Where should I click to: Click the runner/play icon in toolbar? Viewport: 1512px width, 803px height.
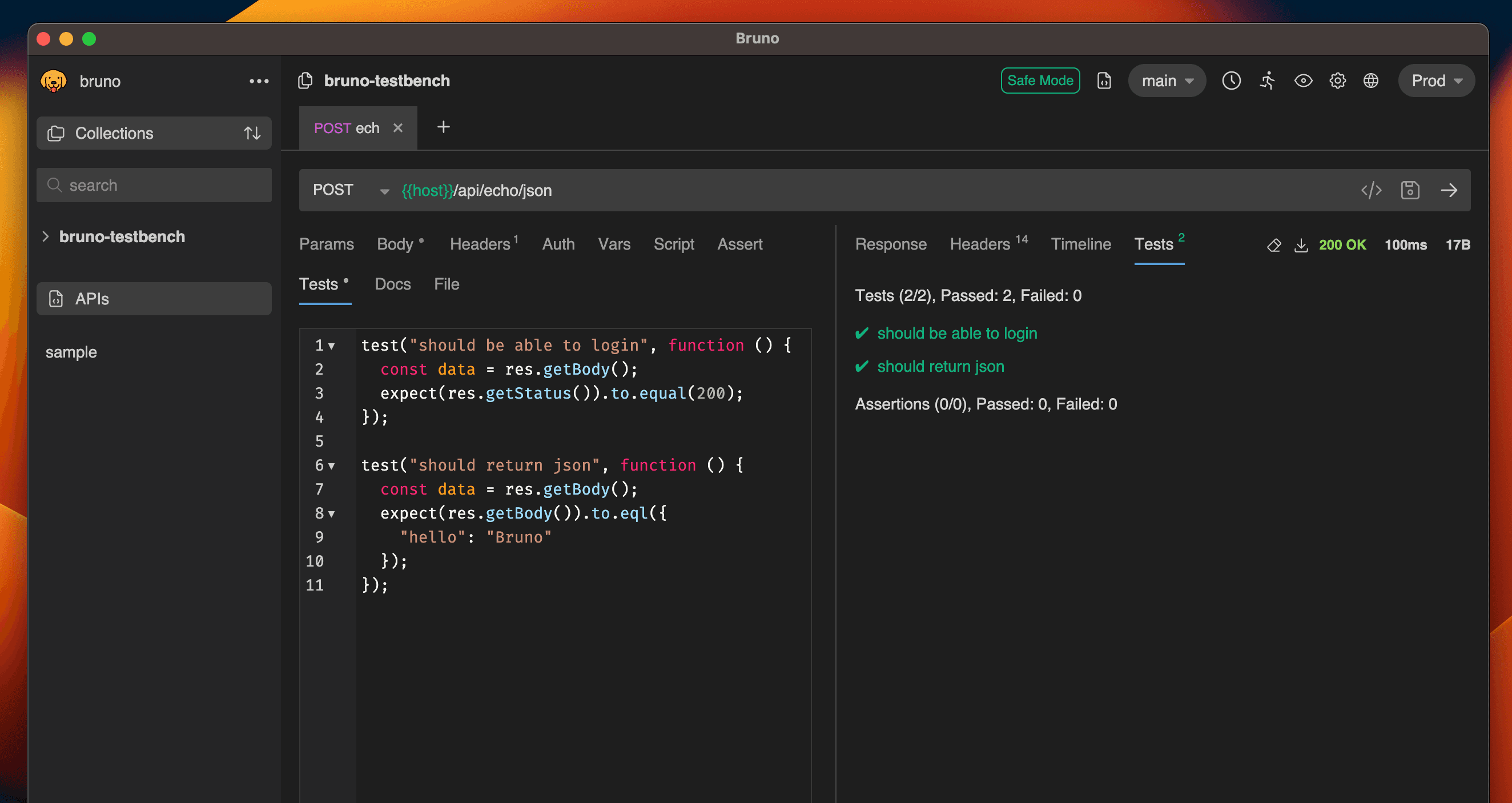pyautogui.click(x=1266, y=80)
